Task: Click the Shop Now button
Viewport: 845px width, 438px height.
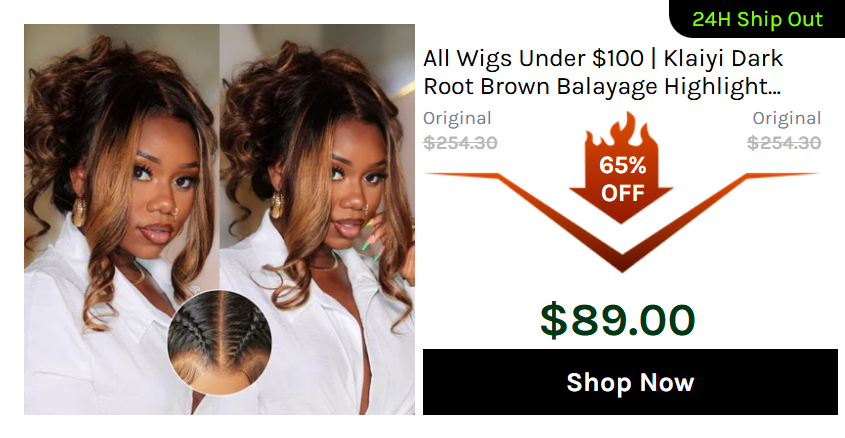Action: click(630, 382)
